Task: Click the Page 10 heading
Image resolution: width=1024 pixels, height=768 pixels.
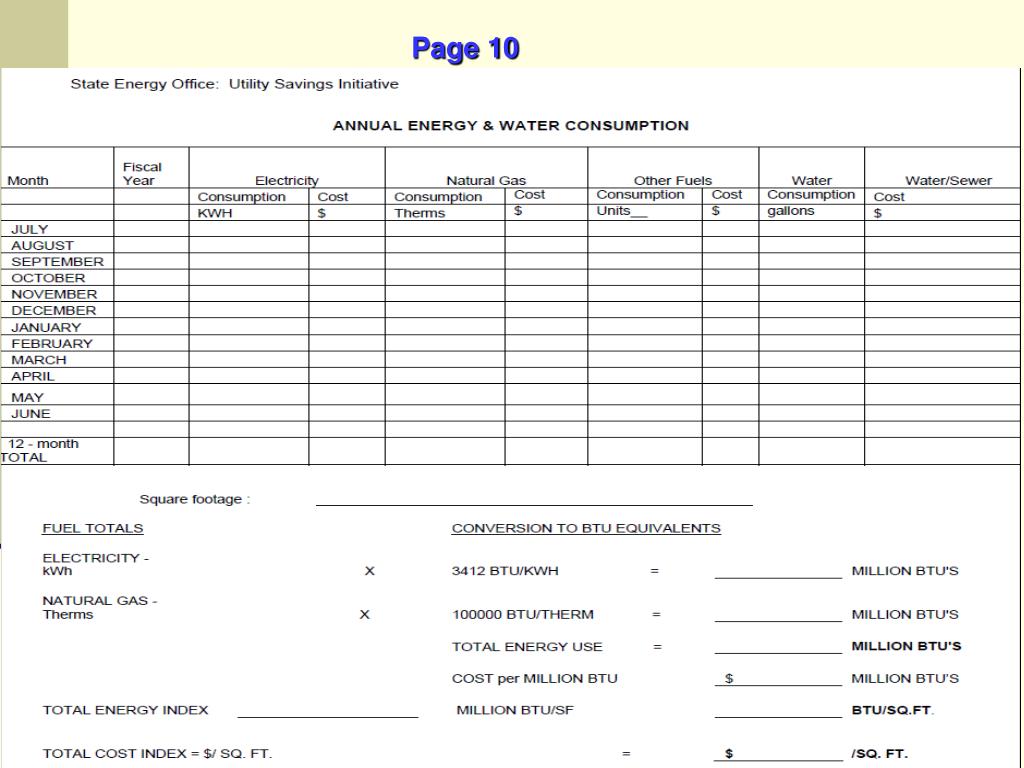Action: click(466, 49)
